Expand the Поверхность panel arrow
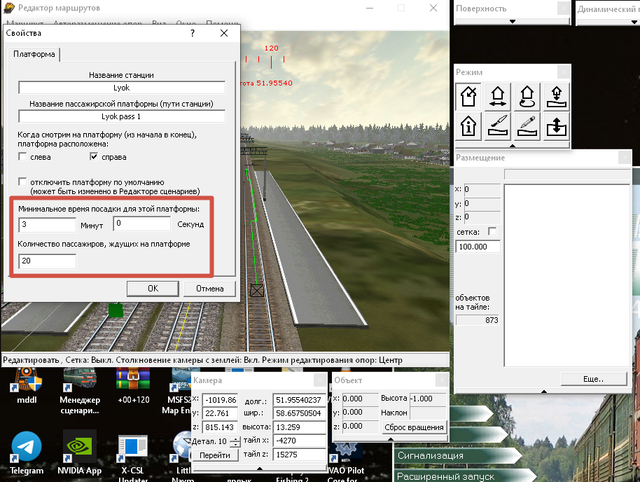Viewport: 640px width, 482px height. [513, 22]
